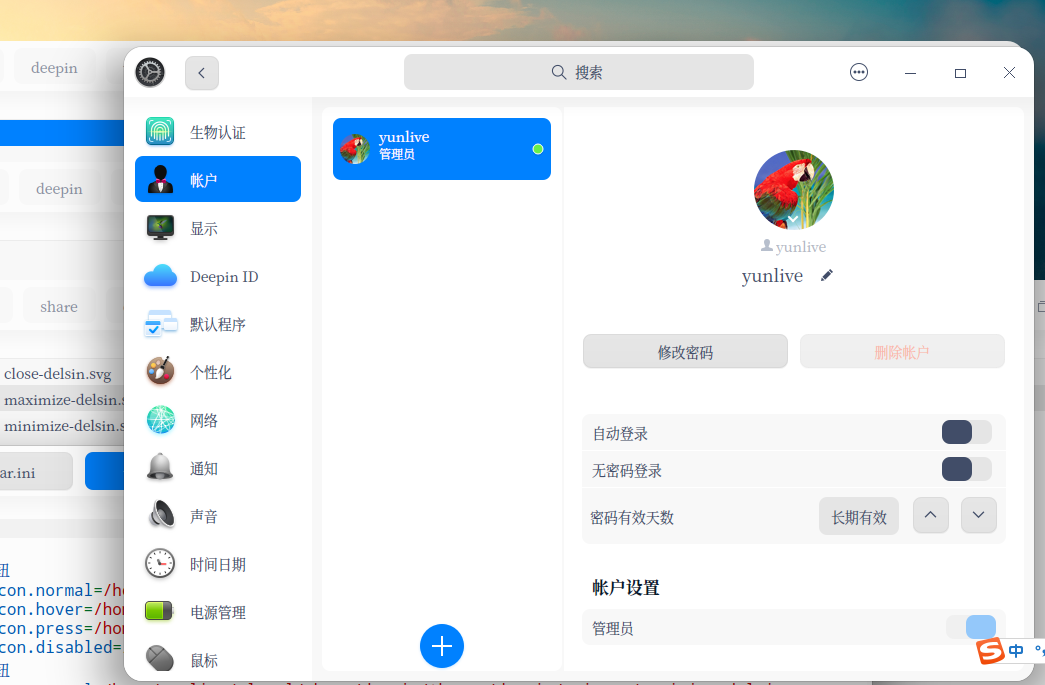This screenshot has height=685, width=1045.
Task: Open avatar chooser on the parrot picture
Action: pos(793,190)
